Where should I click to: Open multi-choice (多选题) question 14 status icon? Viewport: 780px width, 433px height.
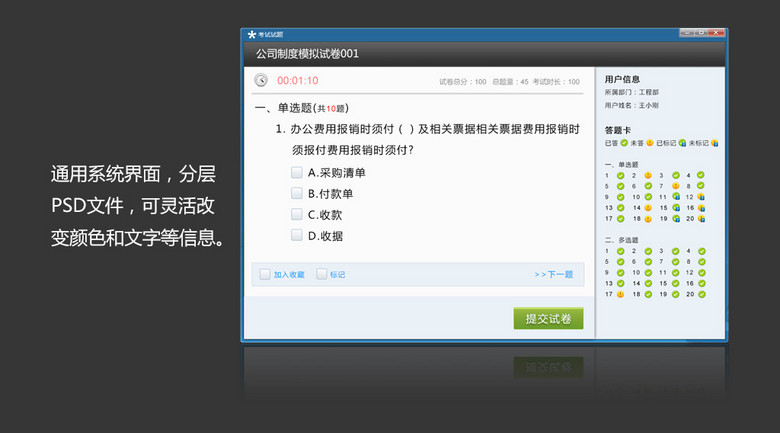[x=648, y=284]
